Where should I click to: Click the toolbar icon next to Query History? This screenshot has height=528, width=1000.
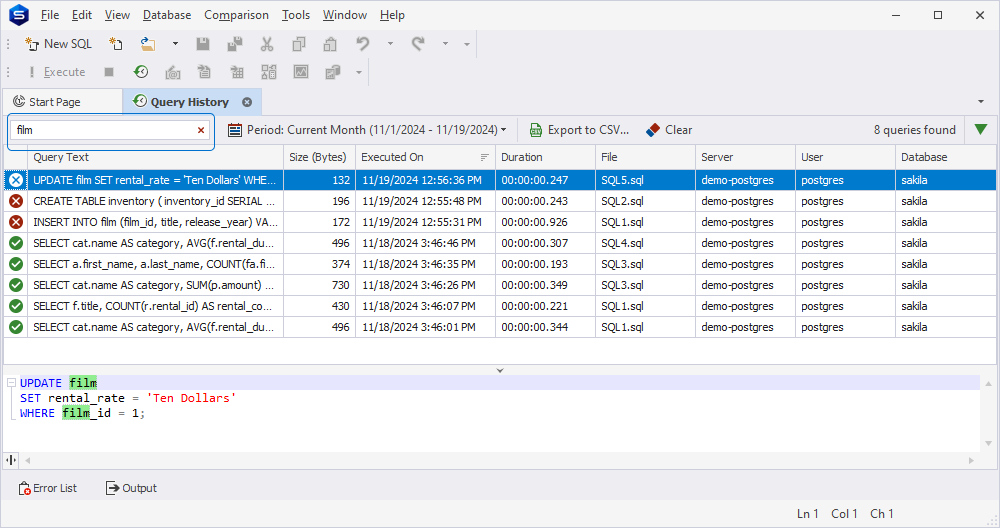coord(173,72)
